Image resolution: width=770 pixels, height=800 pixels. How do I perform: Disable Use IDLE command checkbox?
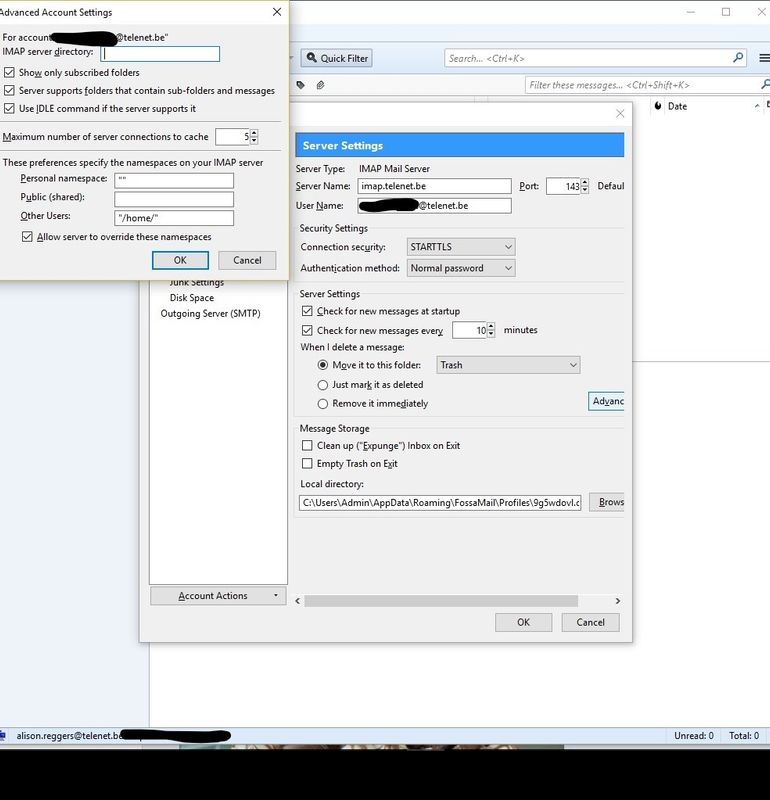[10, 109]
